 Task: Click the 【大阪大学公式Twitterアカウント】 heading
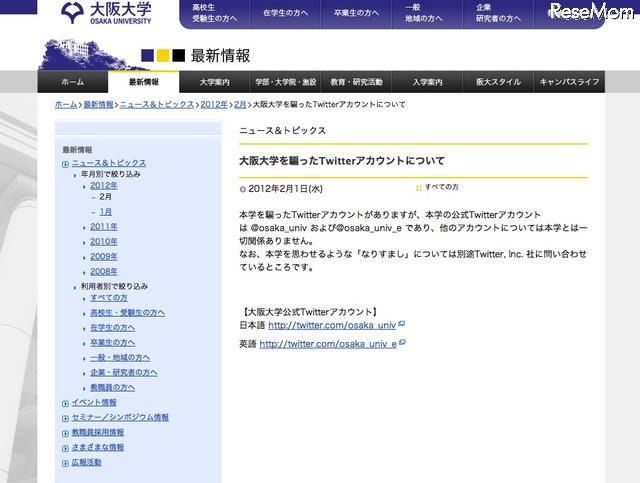pyautogui.click(x=309, y=312)
